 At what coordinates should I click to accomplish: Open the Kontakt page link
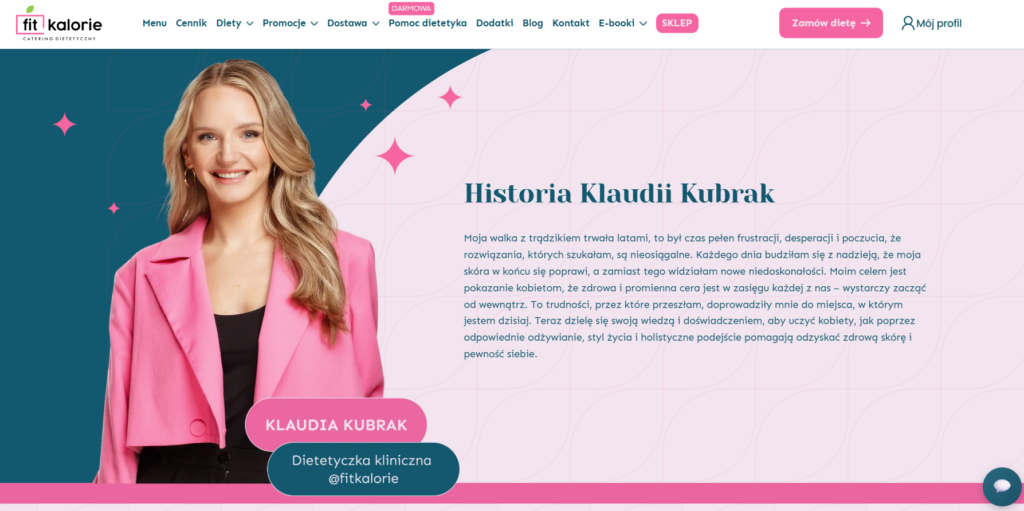(x=571, y=24)
